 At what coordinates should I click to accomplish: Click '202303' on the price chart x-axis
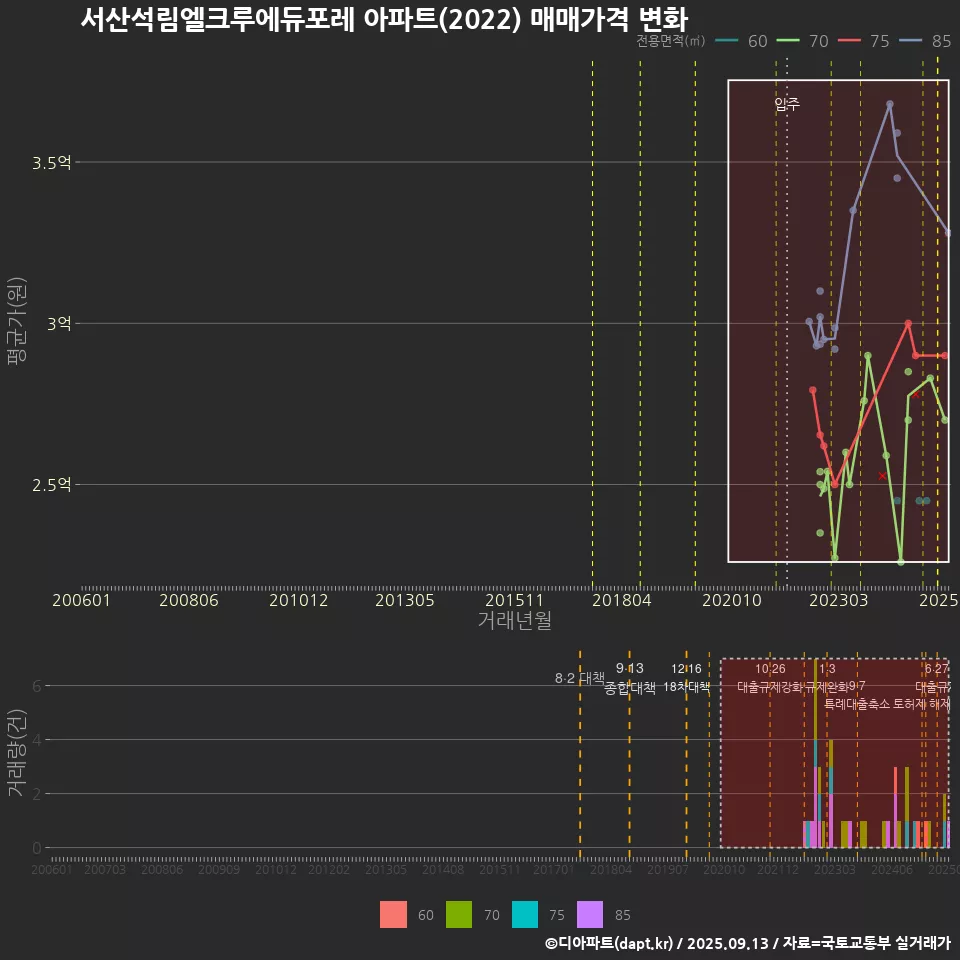pos(839,600)
